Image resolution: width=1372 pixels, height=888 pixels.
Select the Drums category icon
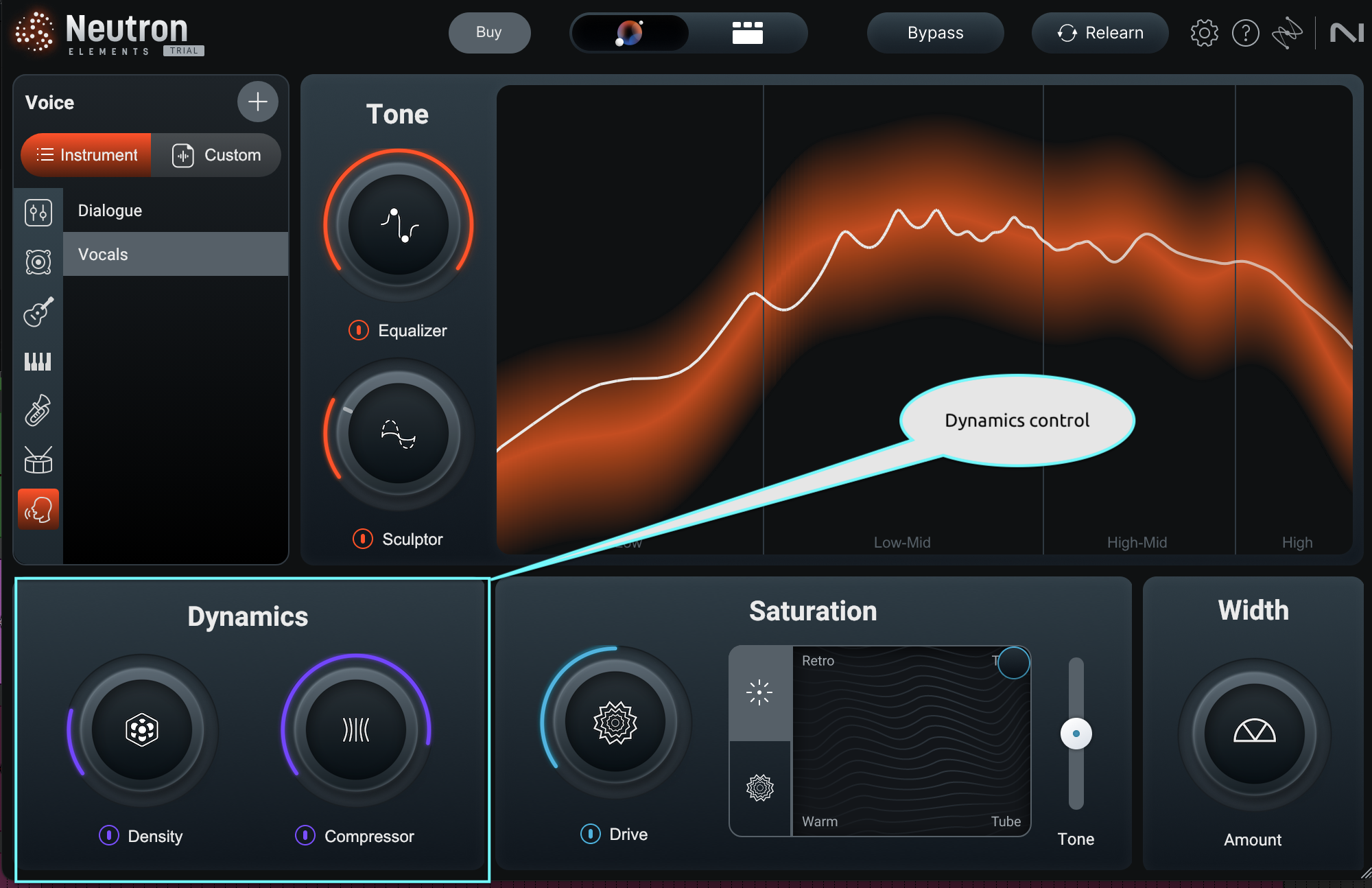pyautogui.click(x=38, y=460)
